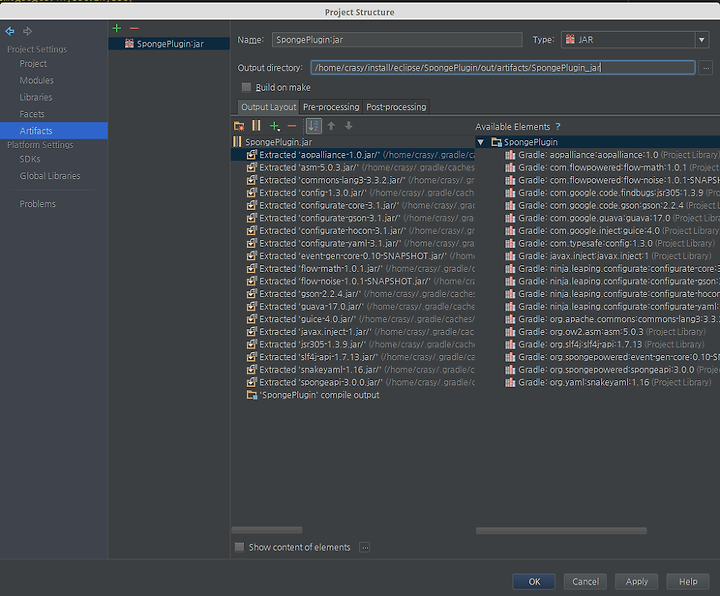
Task: Click the forward navigation arrow
Action: (x=28, y=31)
